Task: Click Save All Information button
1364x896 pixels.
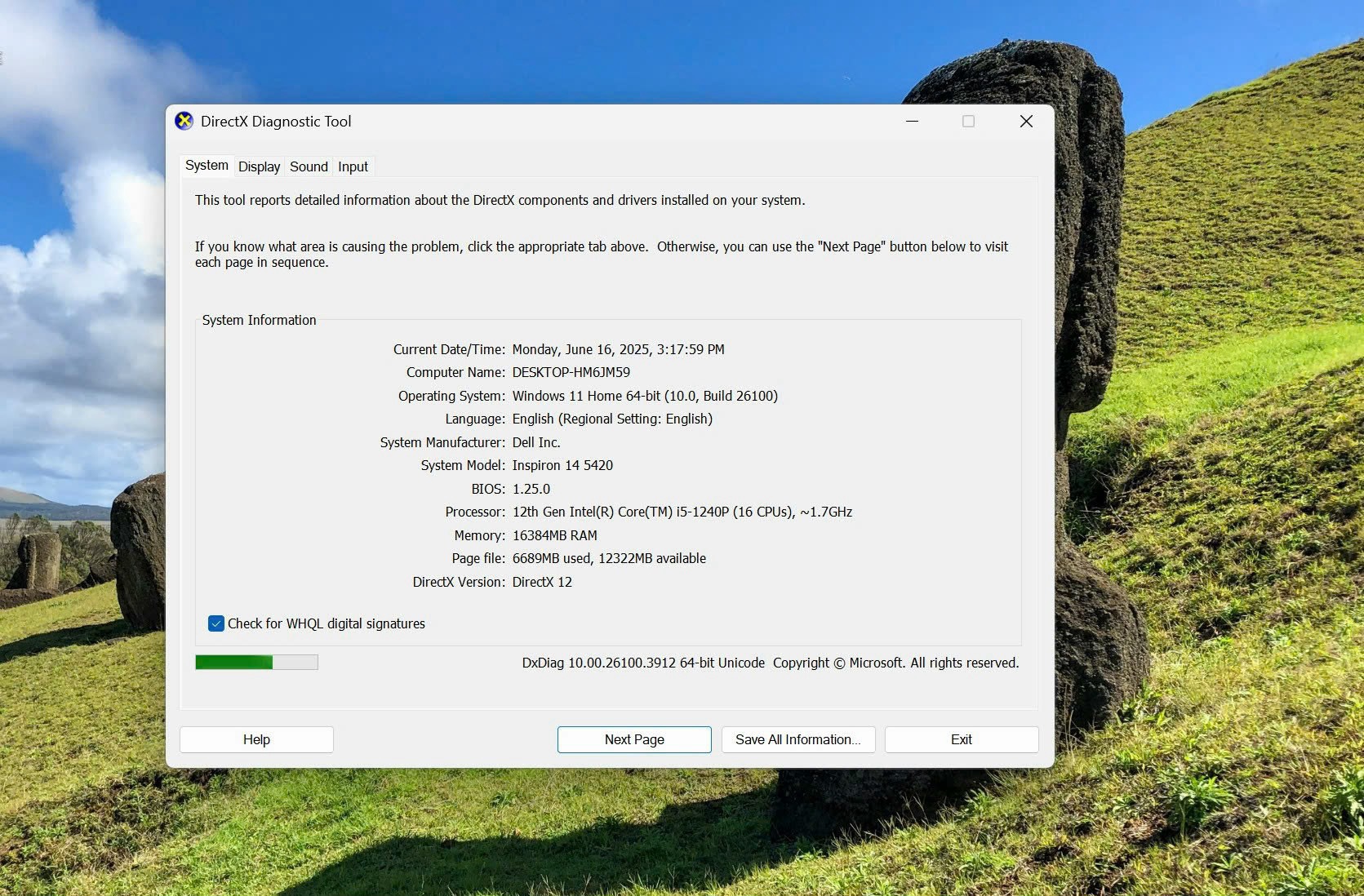Action: [x=798, y=739]
